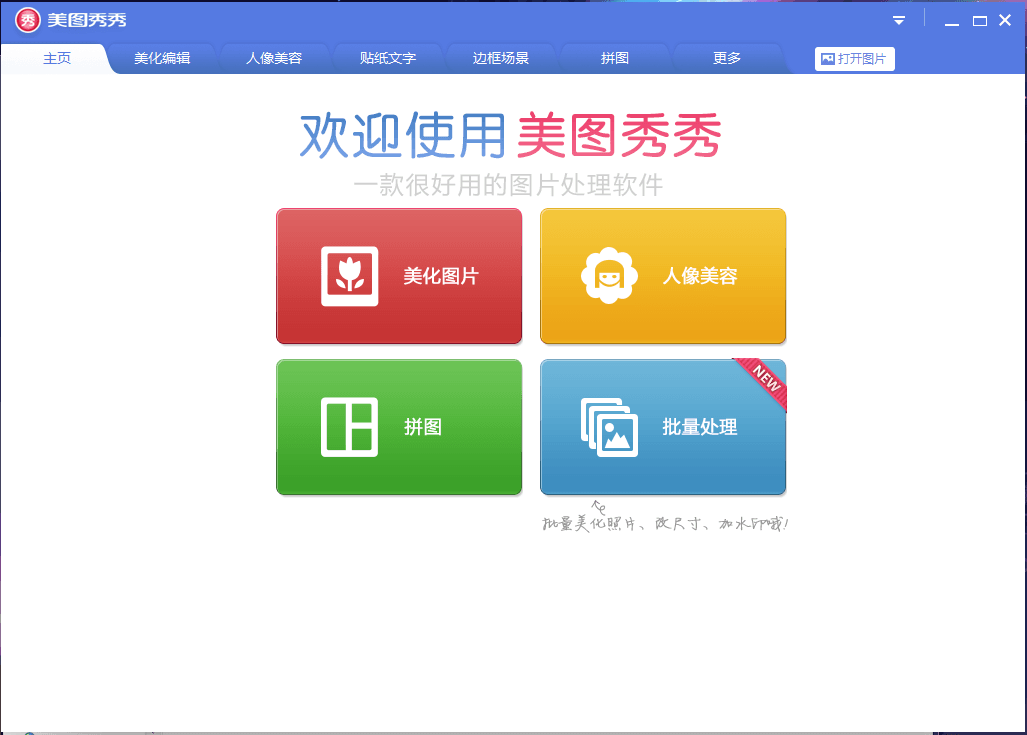1027x735 pixels.
Task: Click the collage grid icon on green tile
Action: coord(350,427)
